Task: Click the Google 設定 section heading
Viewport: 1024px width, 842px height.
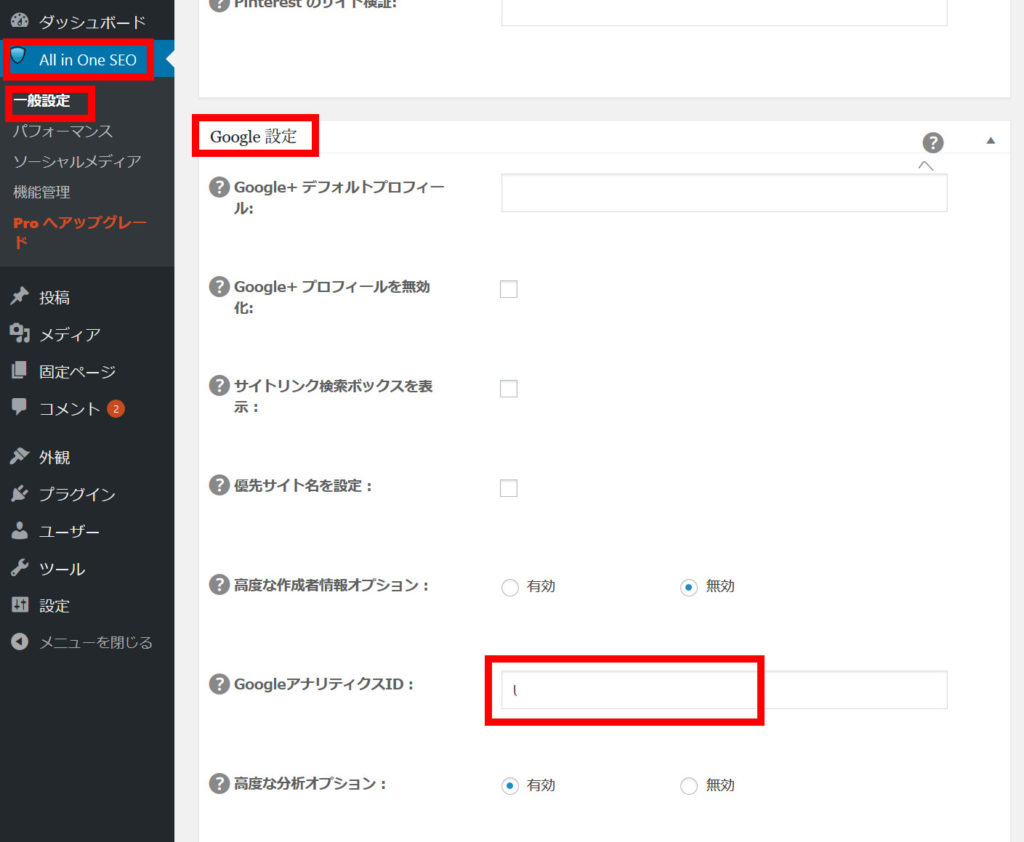Action: click(x=253, y=137)
